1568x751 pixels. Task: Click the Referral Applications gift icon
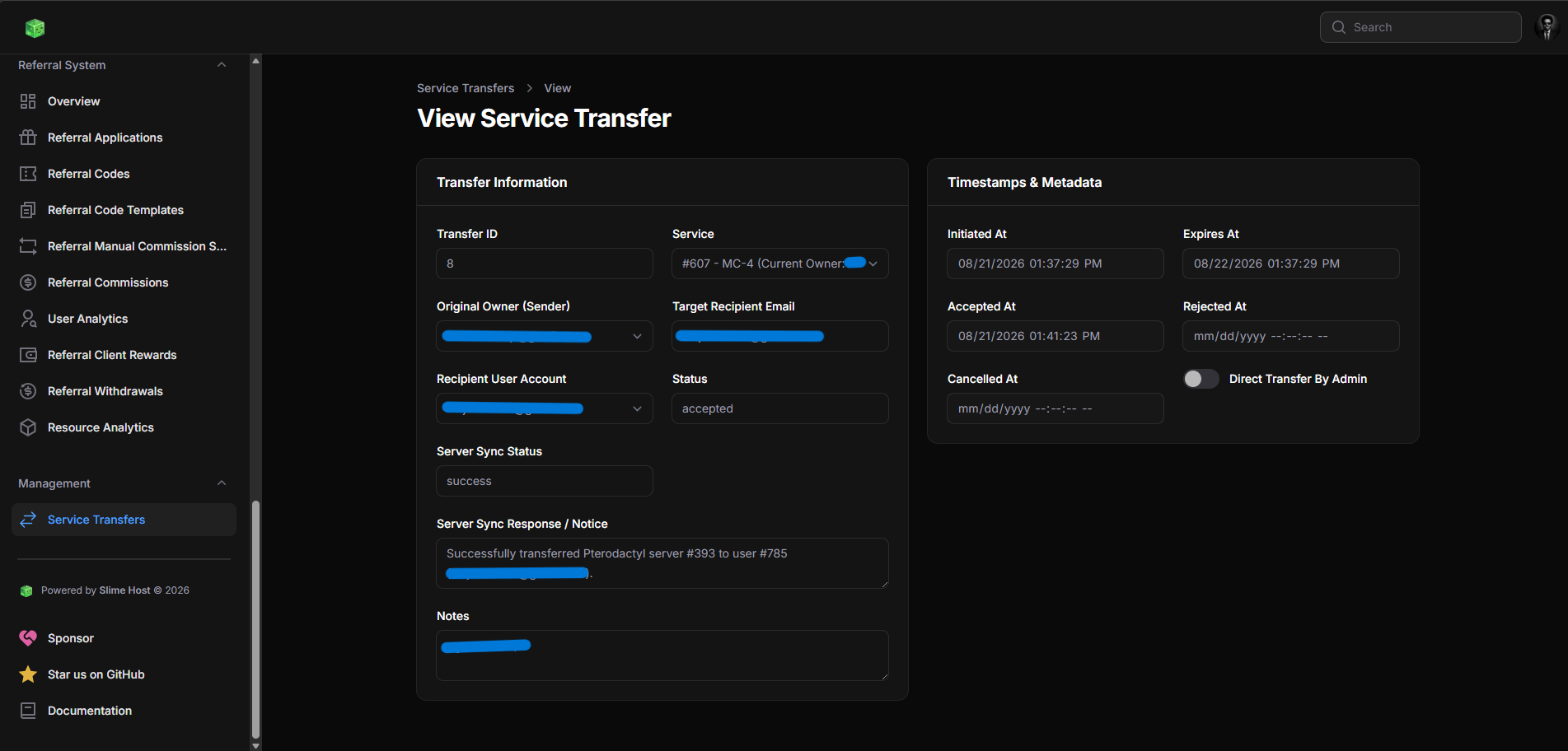(x=28, y=138)
